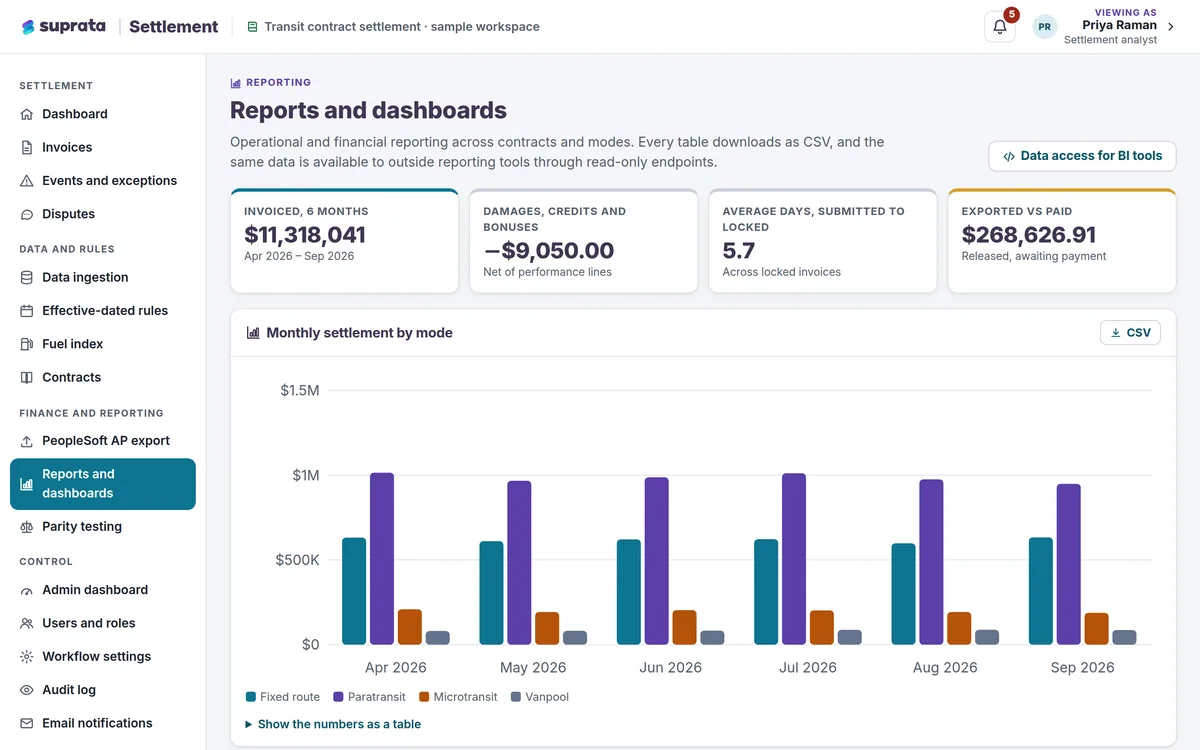This screenshot has width=1200, height=750.
Task: Click the Workflow settings gear icon
Action: coord(27,657)
